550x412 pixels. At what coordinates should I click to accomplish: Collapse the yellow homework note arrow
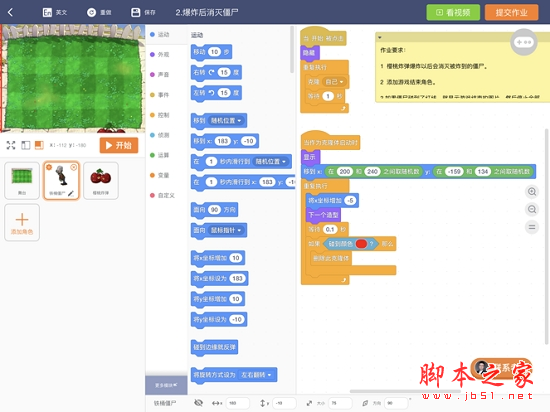[x=380, y=37]
